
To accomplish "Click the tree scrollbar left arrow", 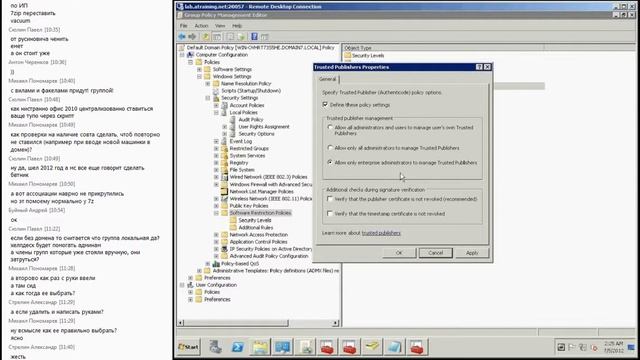I will 180,323.
